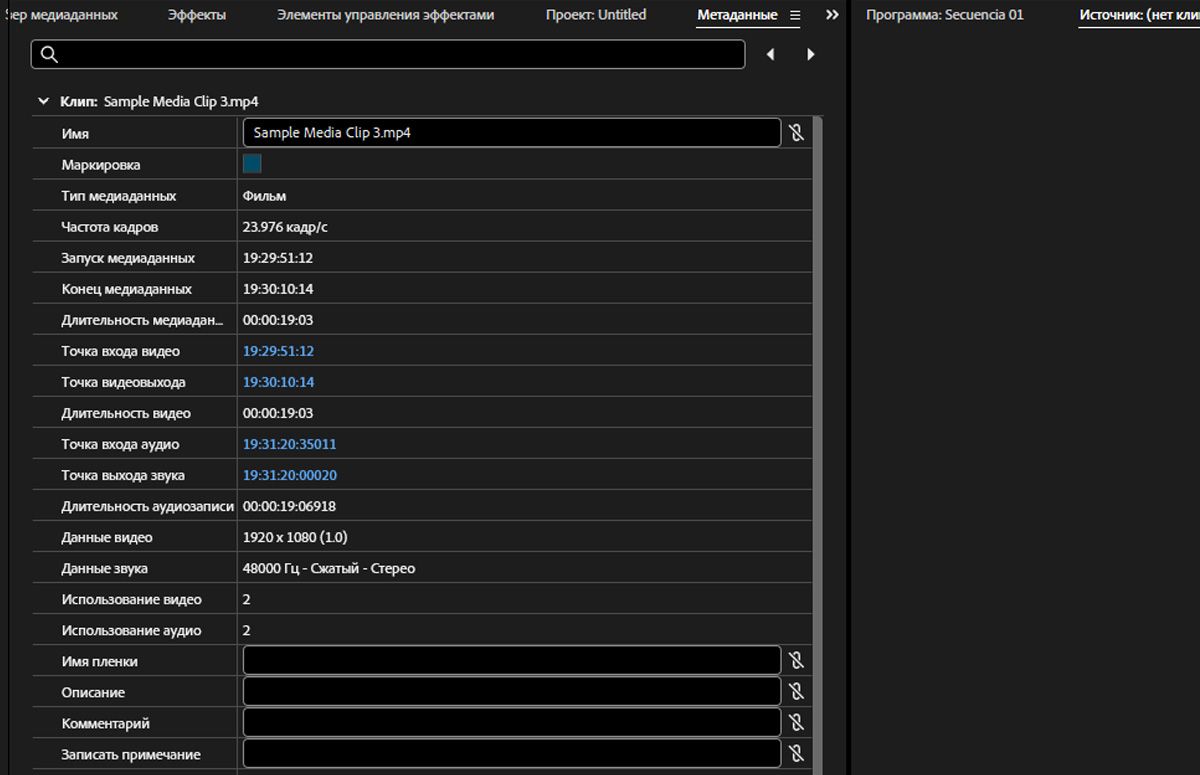Toggle link icon next to Имя field
Screen dimensions: 1200x775
[x=796, y=132]
